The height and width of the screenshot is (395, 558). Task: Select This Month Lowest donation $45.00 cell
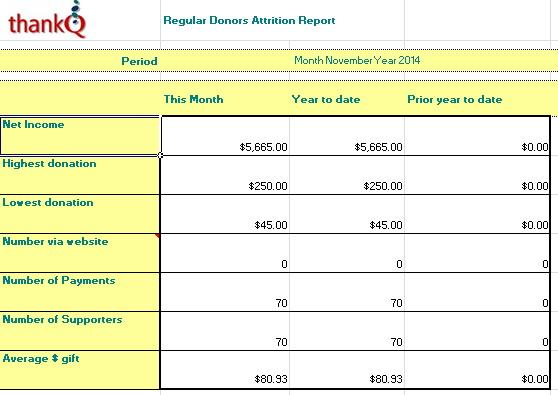pyautogui.click(x=225, y=214)
